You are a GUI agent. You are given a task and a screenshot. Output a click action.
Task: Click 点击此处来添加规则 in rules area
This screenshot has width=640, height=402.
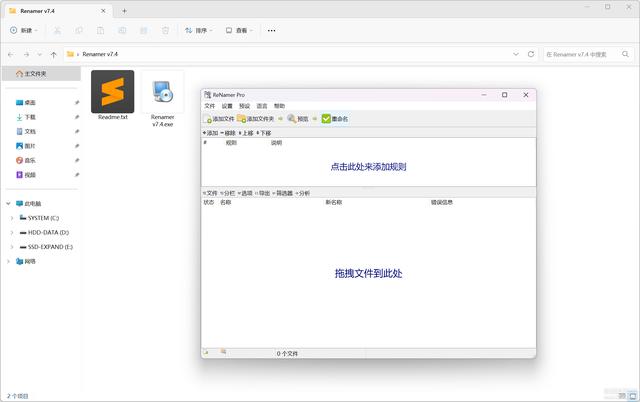coord(368,167)
